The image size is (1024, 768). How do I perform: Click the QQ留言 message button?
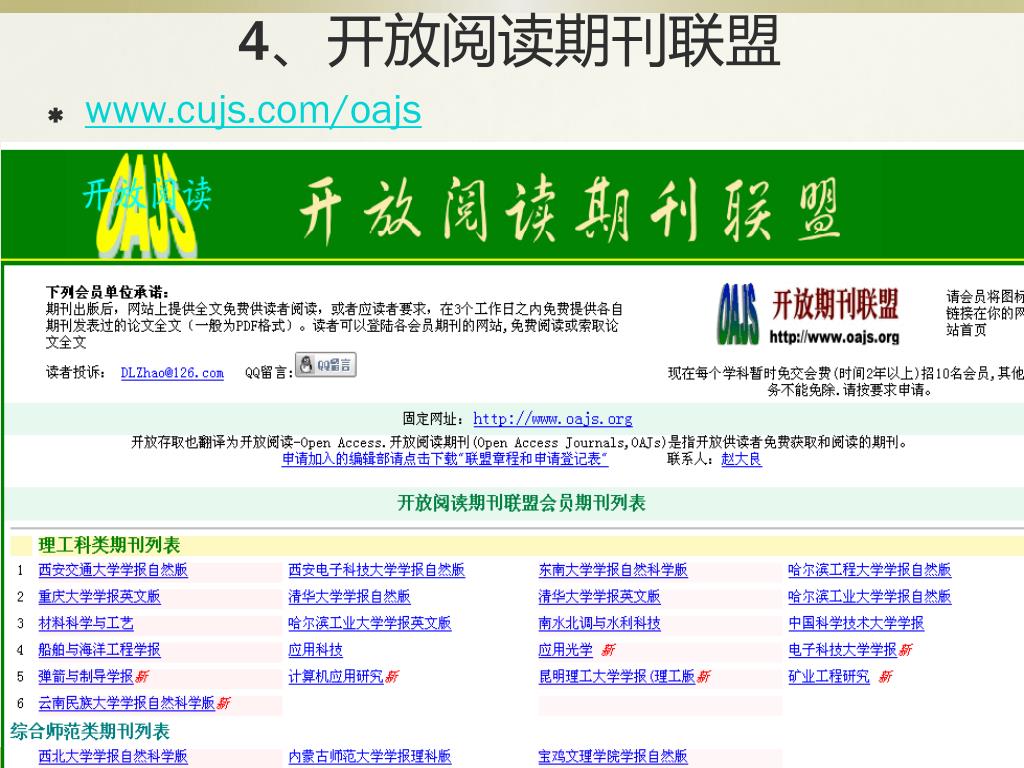[x=325, y=364]
